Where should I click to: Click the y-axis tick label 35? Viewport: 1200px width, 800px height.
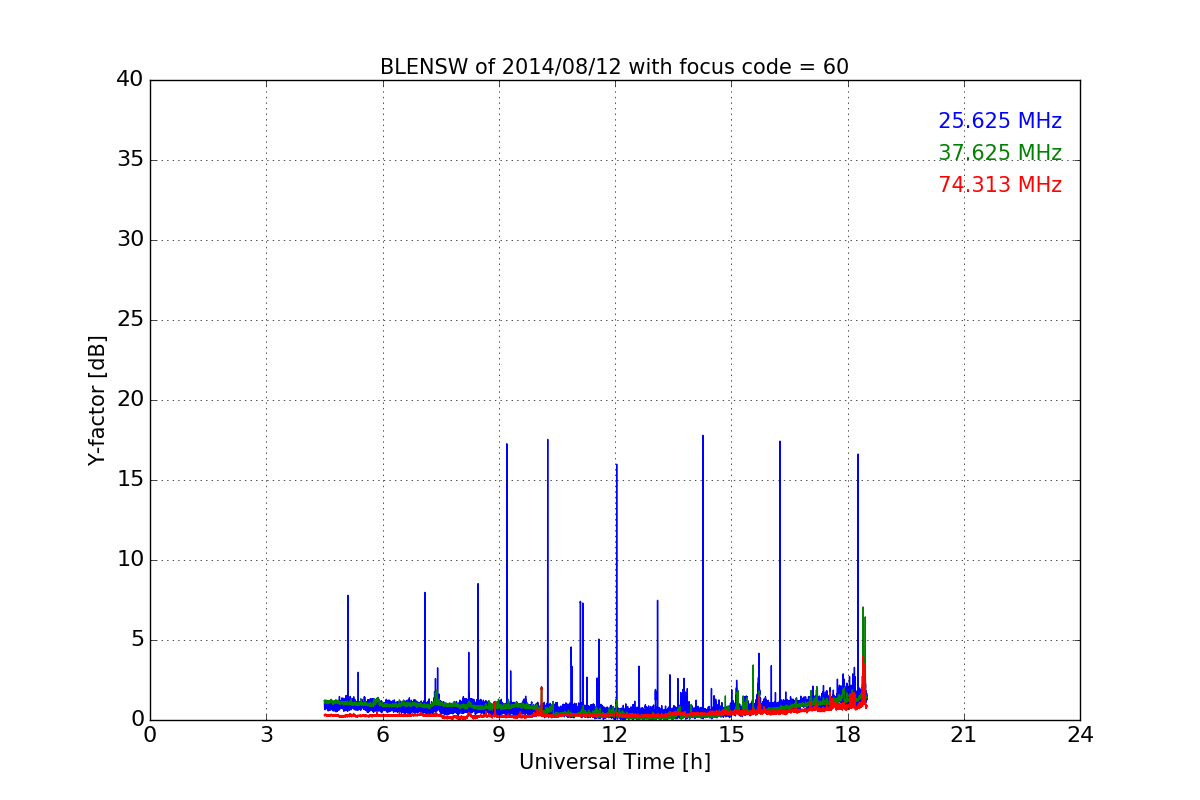pos(130,160)
